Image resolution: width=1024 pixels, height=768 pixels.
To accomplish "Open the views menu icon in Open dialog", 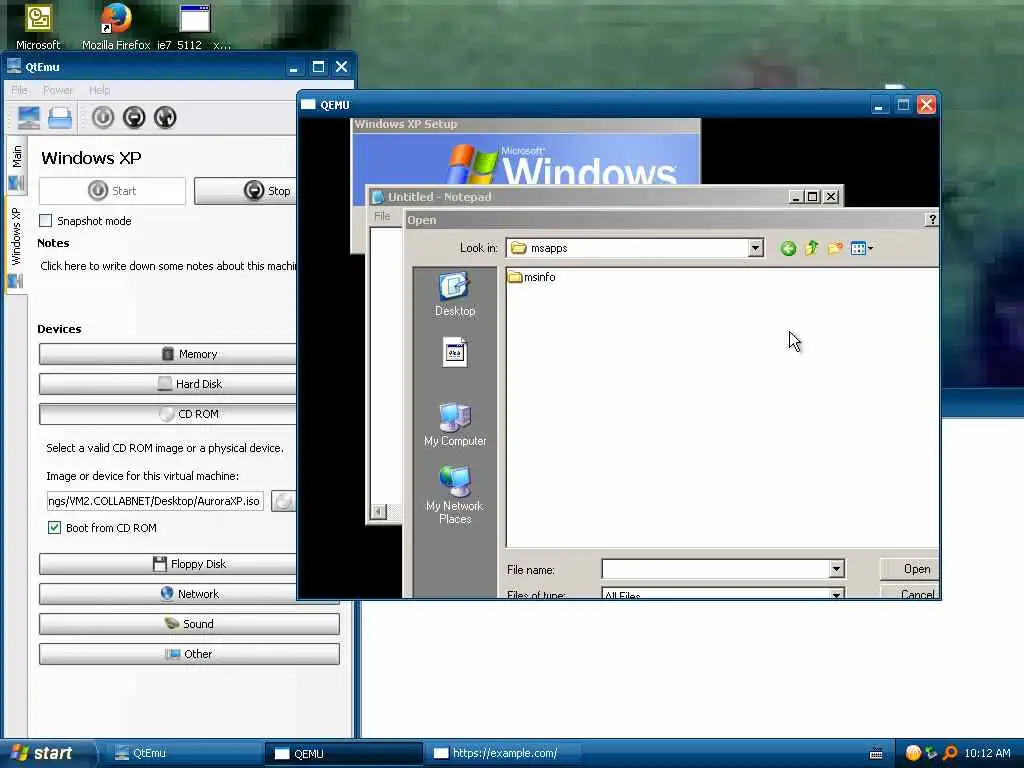I will pos(861,248).
